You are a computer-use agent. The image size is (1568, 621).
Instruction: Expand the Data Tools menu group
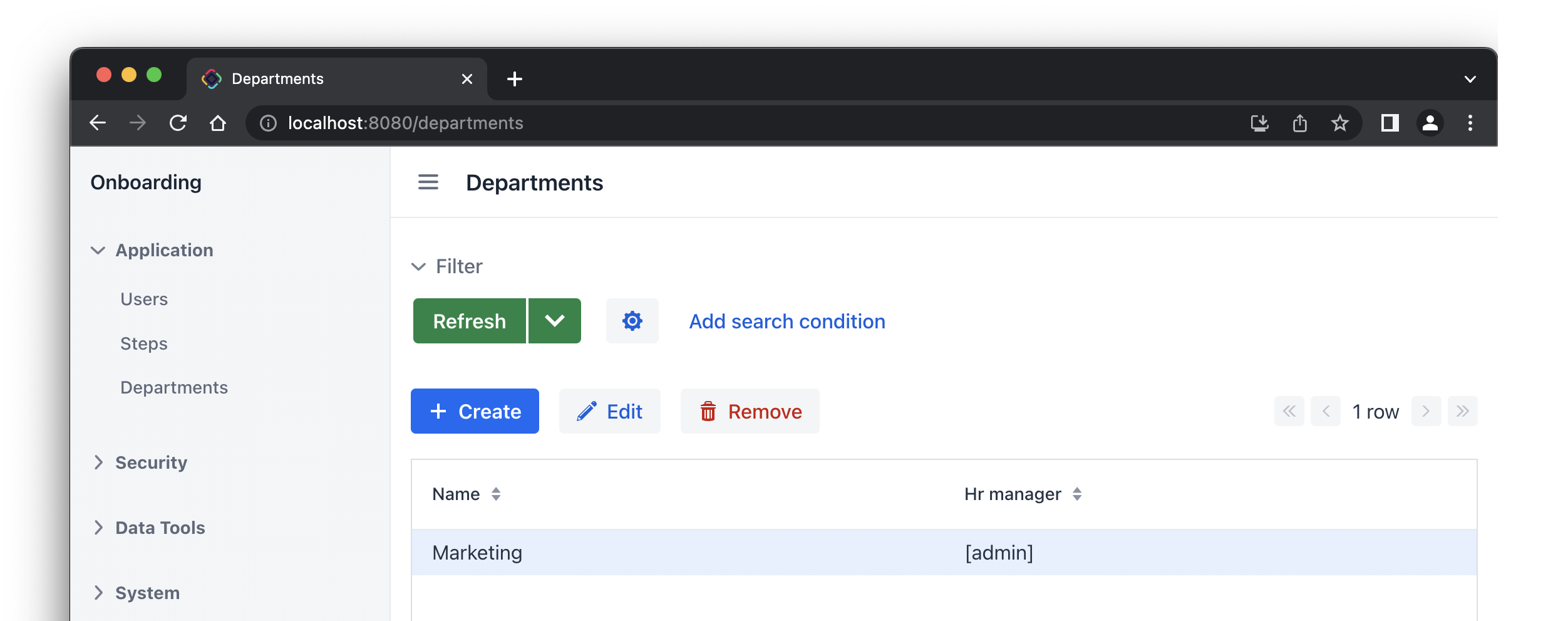(160, 528)
